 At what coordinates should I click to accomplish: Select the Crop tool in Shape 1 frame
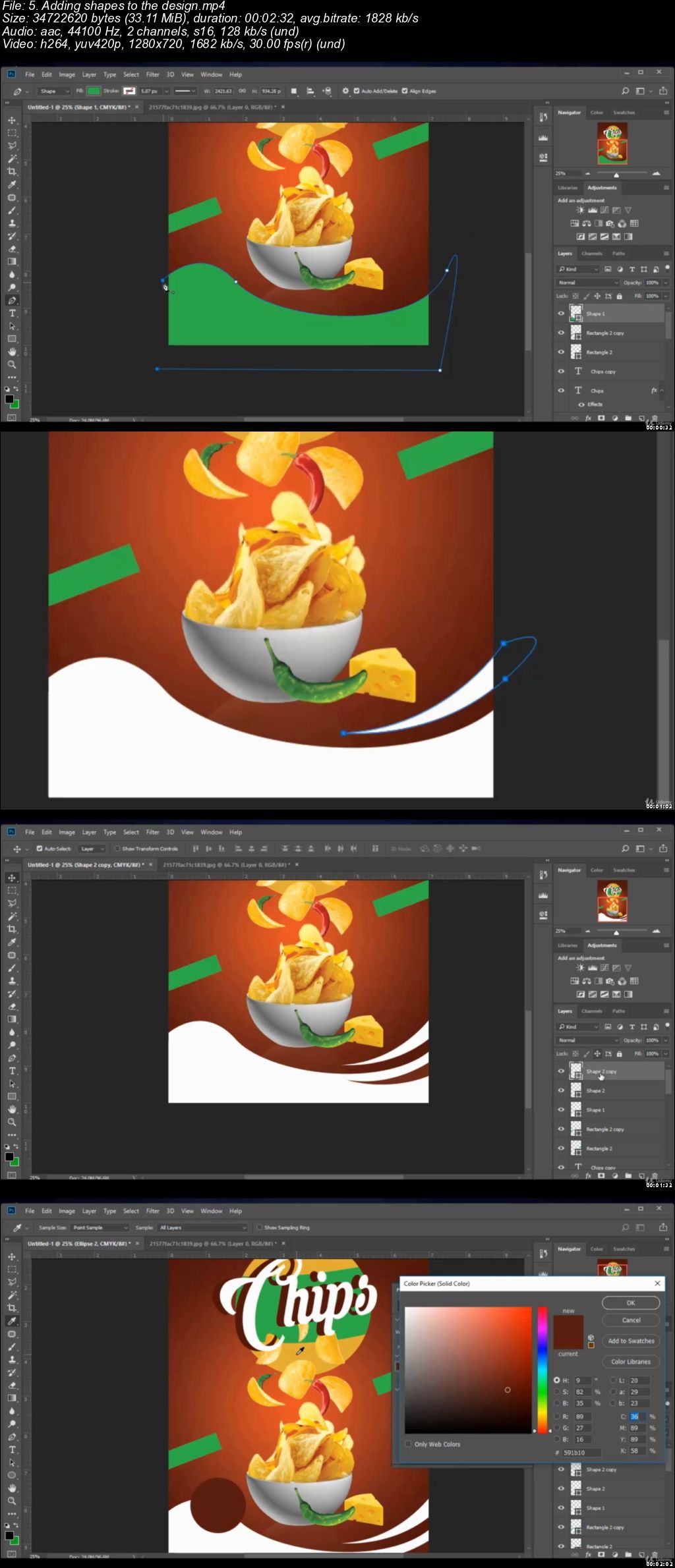[x=12, y=171]
